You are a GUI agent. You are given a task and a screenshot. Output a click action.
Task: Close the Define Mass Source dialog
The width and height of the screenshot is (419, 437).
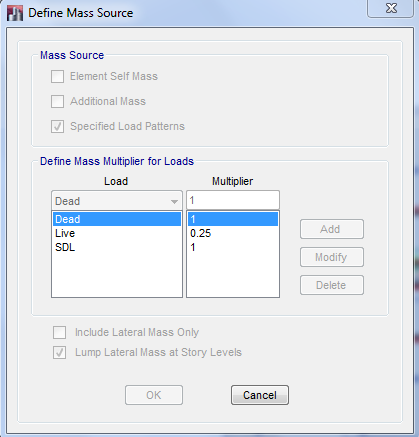391,8
